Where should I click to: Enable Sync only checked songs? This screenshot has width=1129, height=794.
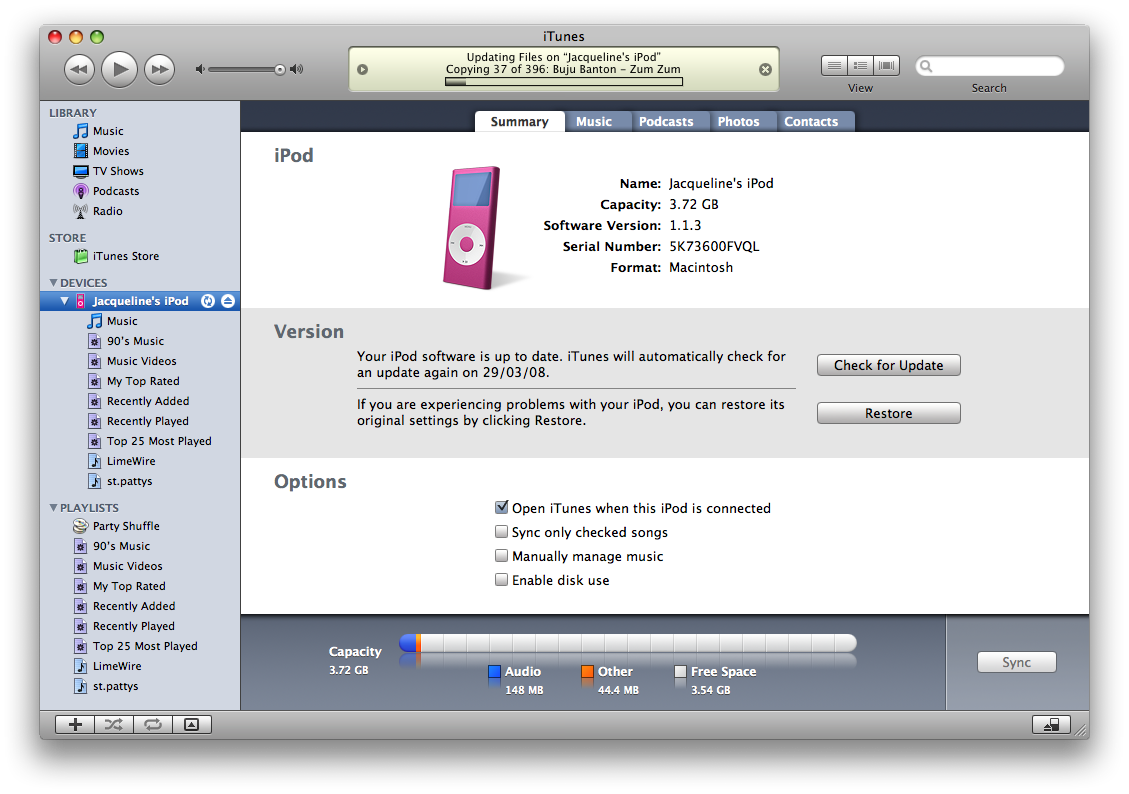coord(502,532)
